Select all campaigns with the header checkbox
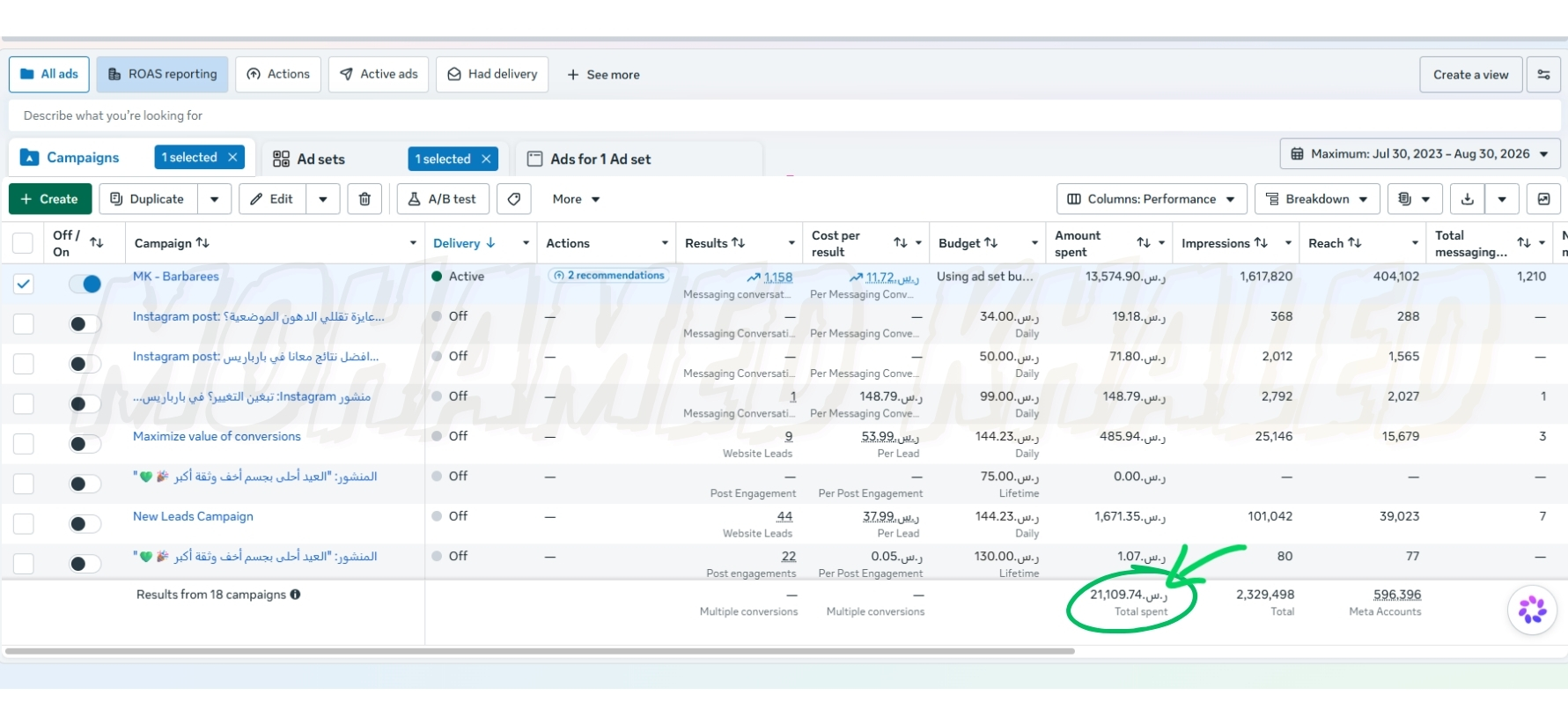This screenshot has height=725, width=1568. [x=24, y=243]
